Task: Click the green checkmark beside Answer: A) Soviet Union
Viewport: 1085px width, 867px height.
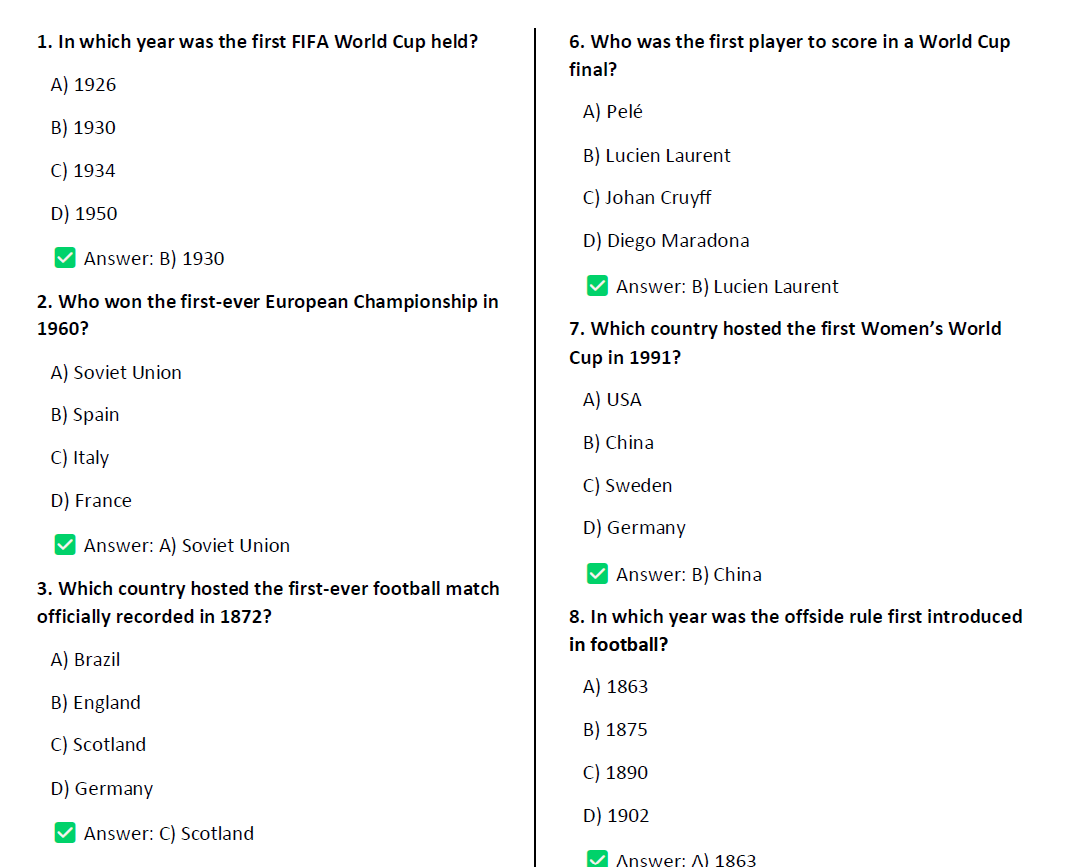Action: pos(65,545)
